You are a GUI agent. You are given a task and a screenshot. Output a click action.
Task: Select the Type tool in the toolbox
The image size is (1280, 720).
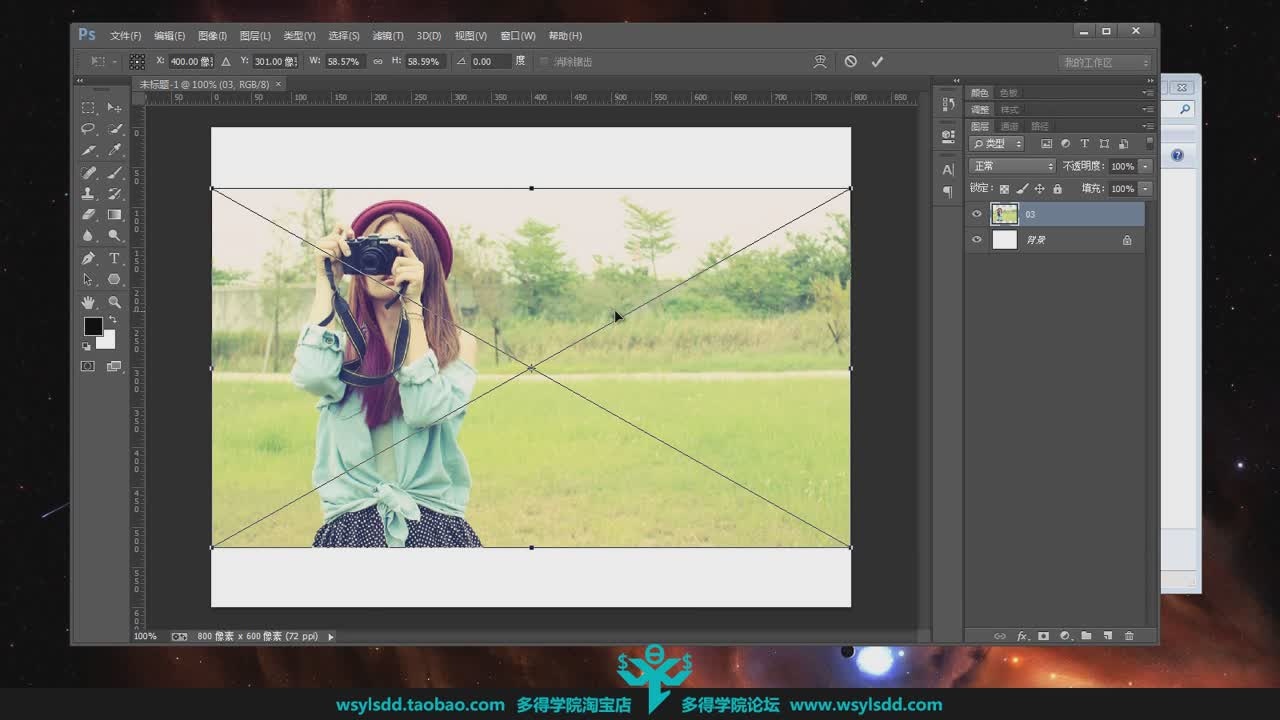[114, 259]
